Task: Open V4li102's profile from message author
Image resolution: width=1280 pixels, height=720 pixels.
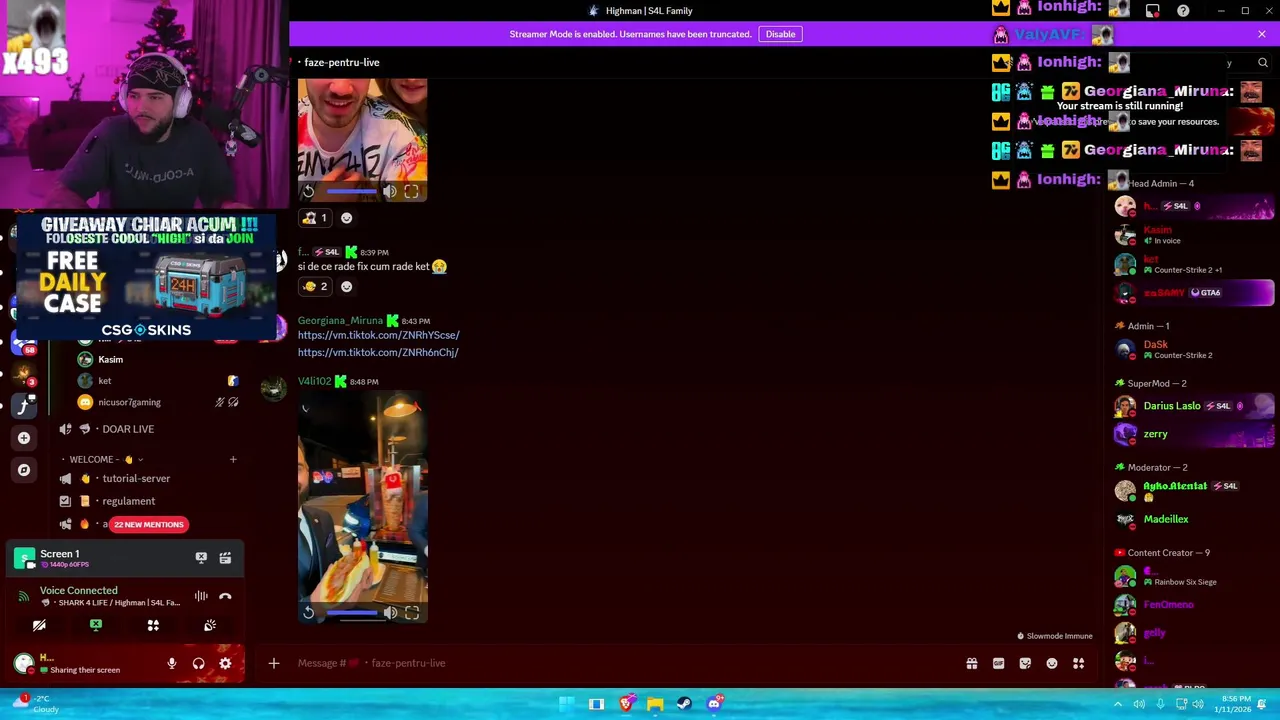Action: coord(314,381)
